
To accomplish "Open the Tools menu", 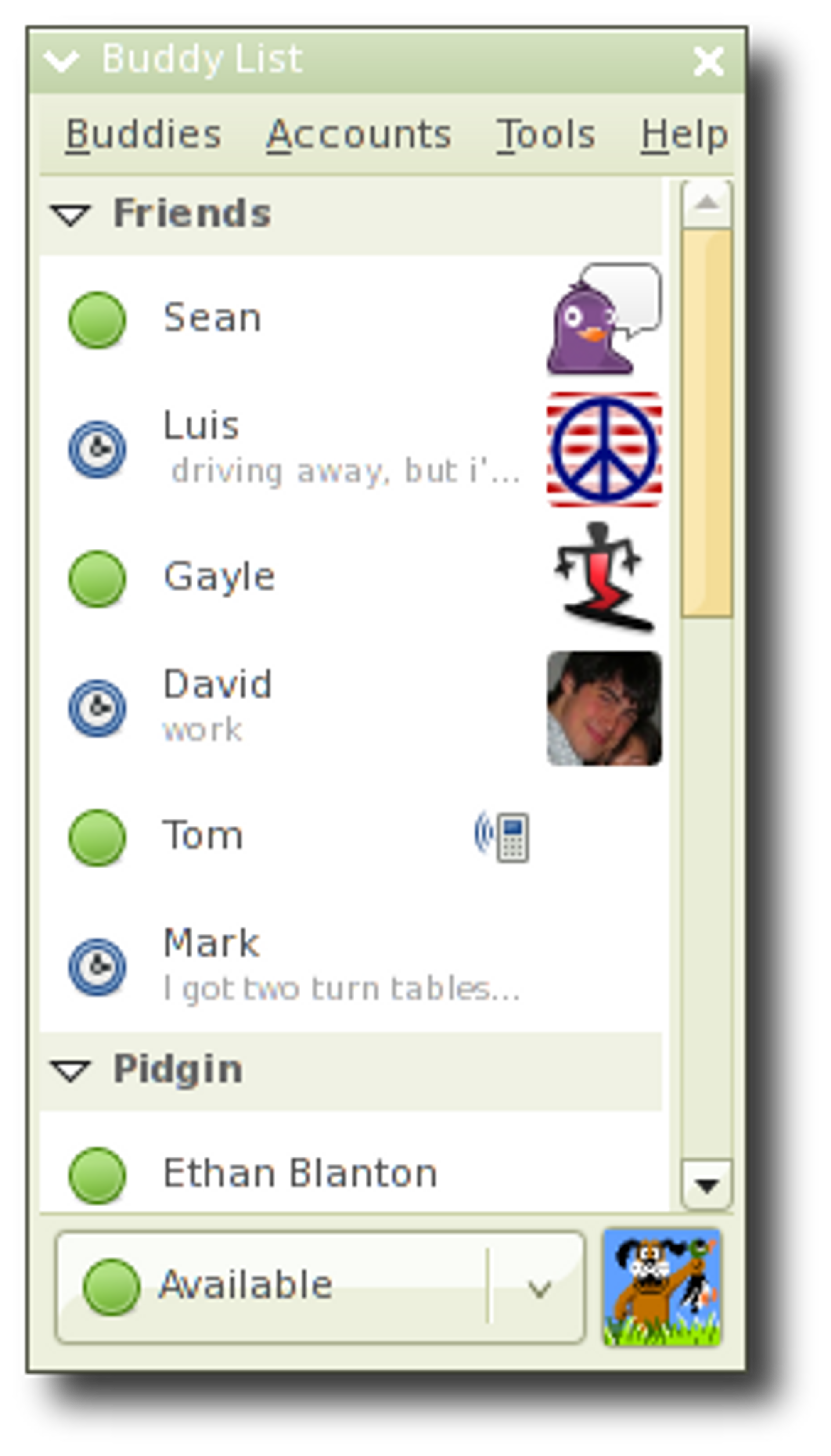I will (x=546, y=135).
